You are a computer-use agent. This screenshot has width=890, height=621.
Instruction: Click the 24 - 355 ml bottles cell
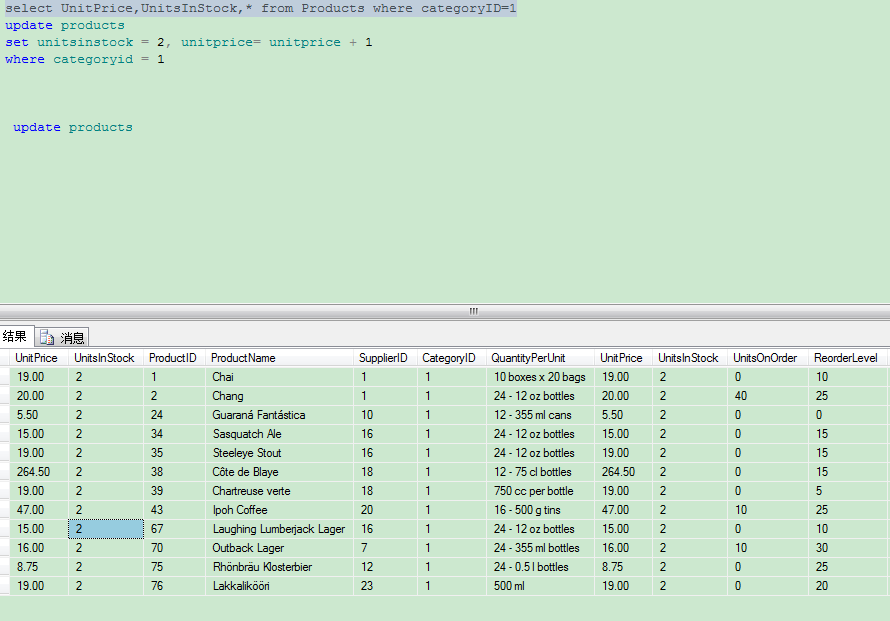(540, 548)
